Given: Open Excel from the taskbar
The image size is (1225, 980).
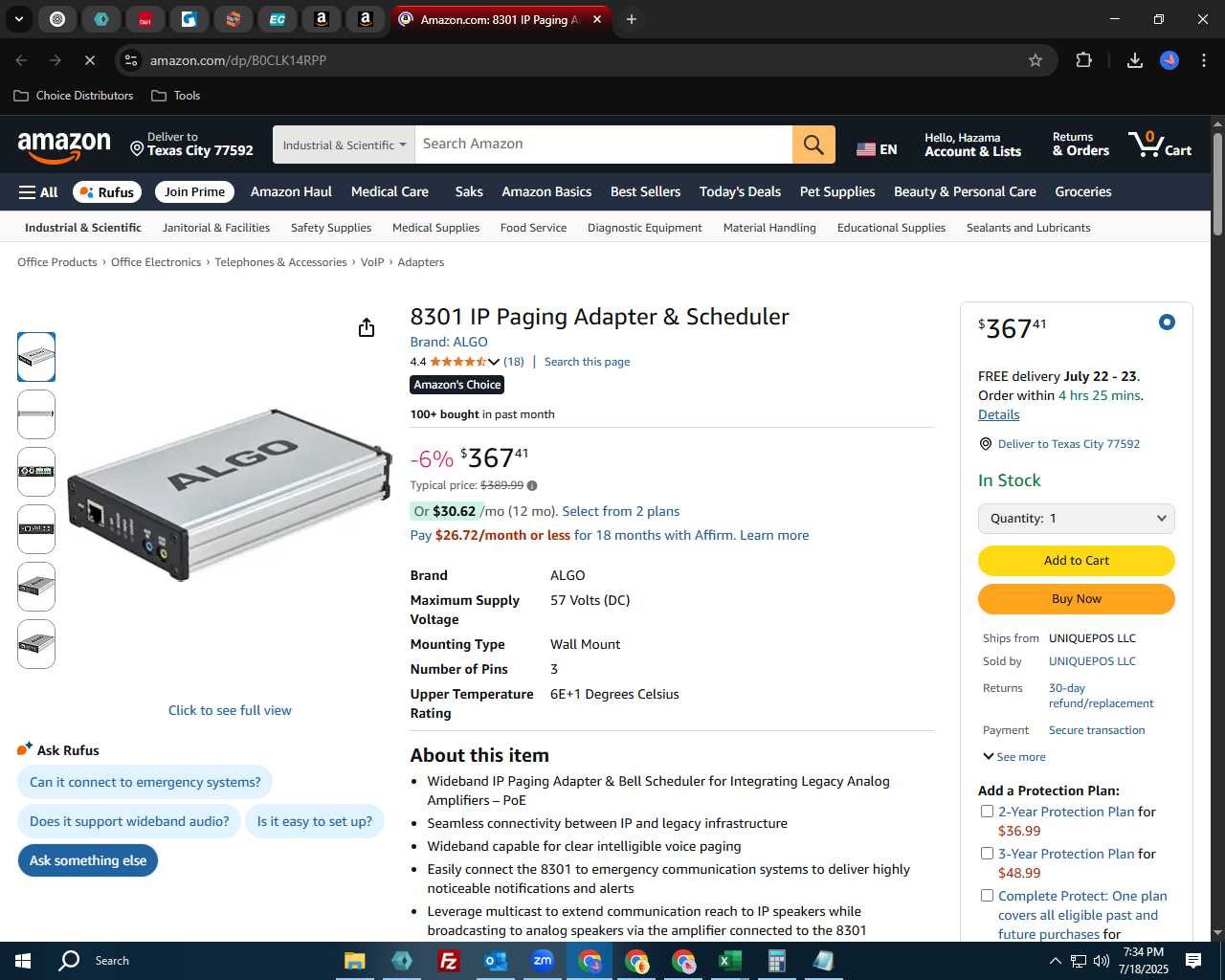Looking at the screenshot, I should pyautogui.click(x=730, y=961).
